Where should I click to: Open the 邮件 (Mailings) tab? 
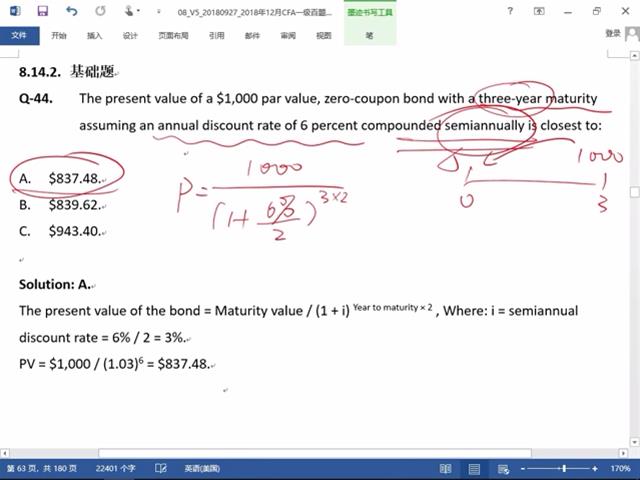coord(252,36)
